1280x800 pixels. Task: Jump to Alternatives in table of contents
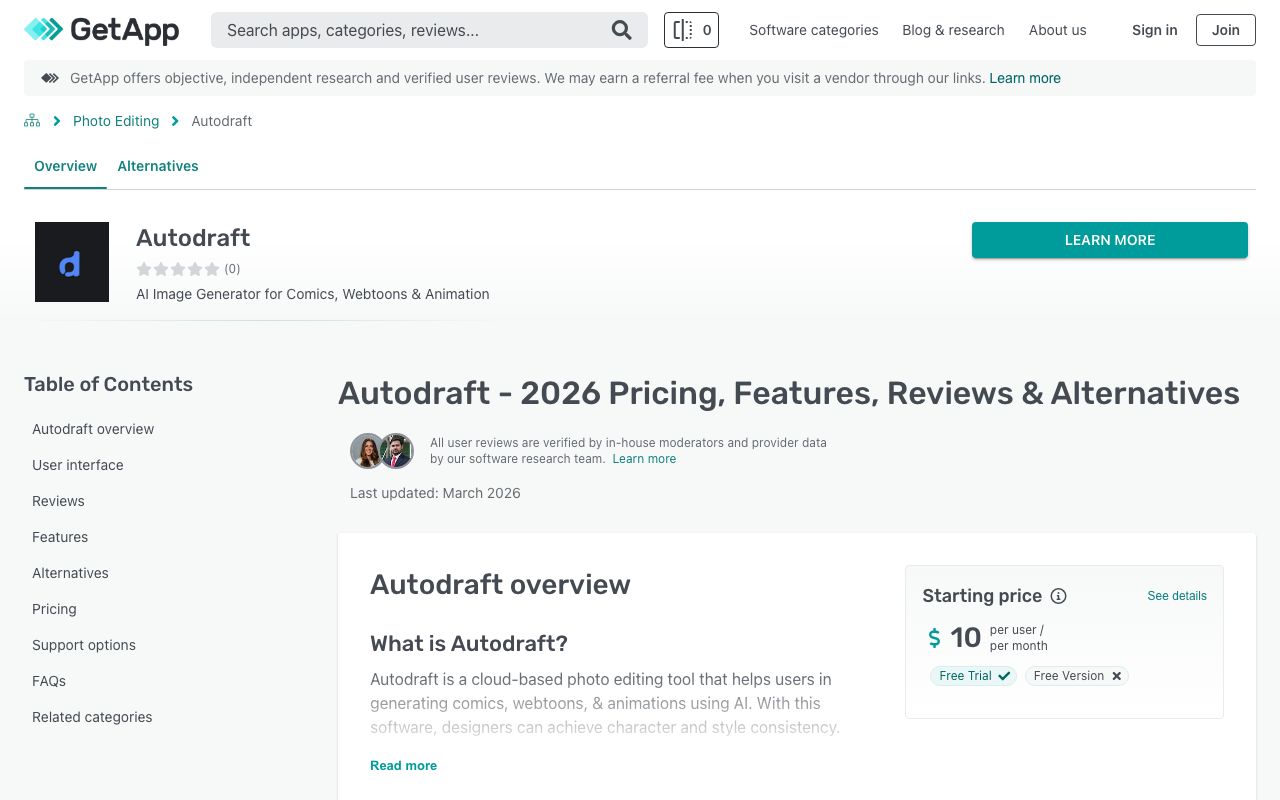(70, 573)
